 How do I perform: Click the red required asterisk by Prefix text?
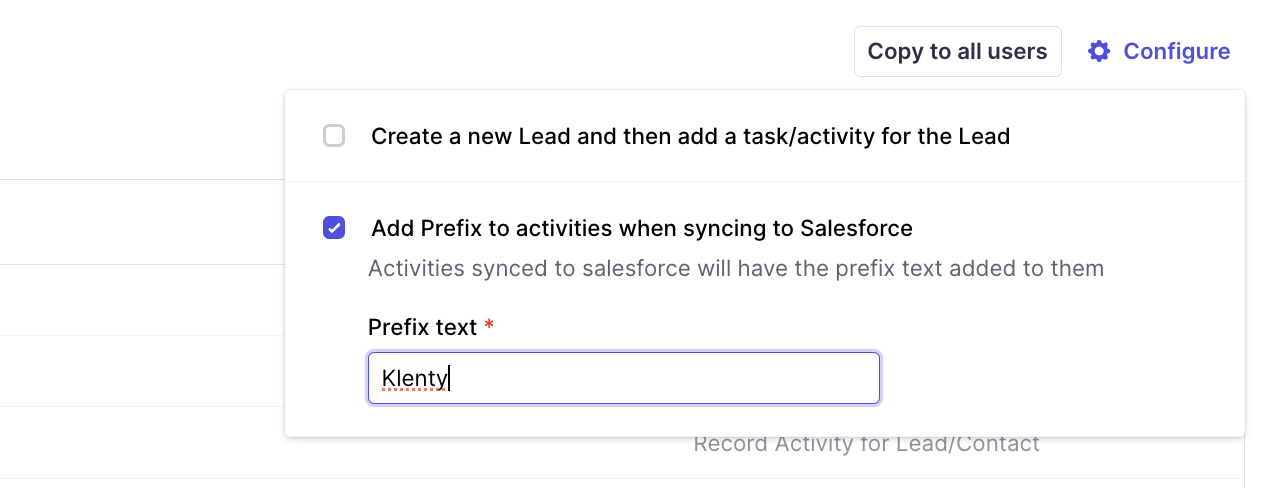click(489, 327)
